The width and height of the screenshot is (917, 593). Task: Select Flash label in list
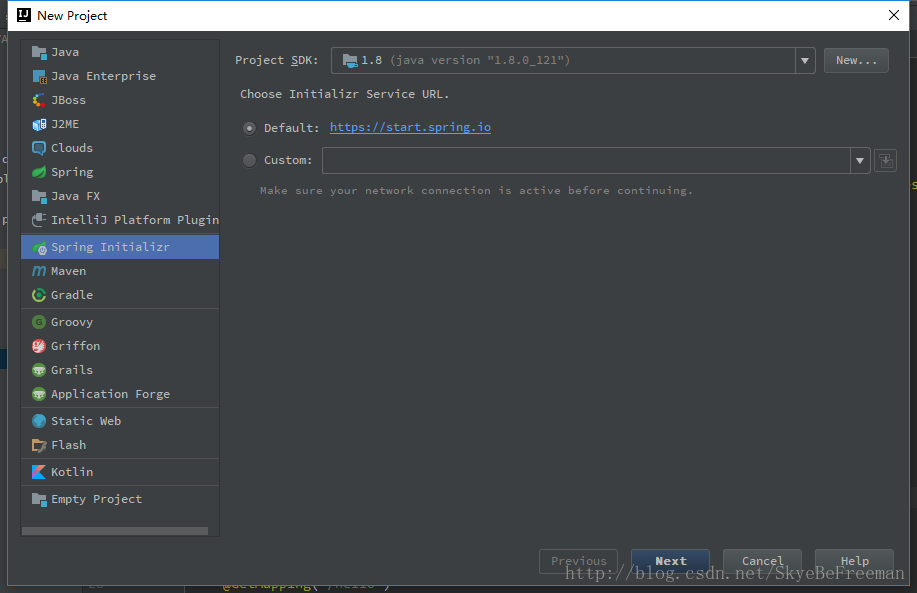tap(68, 445)
